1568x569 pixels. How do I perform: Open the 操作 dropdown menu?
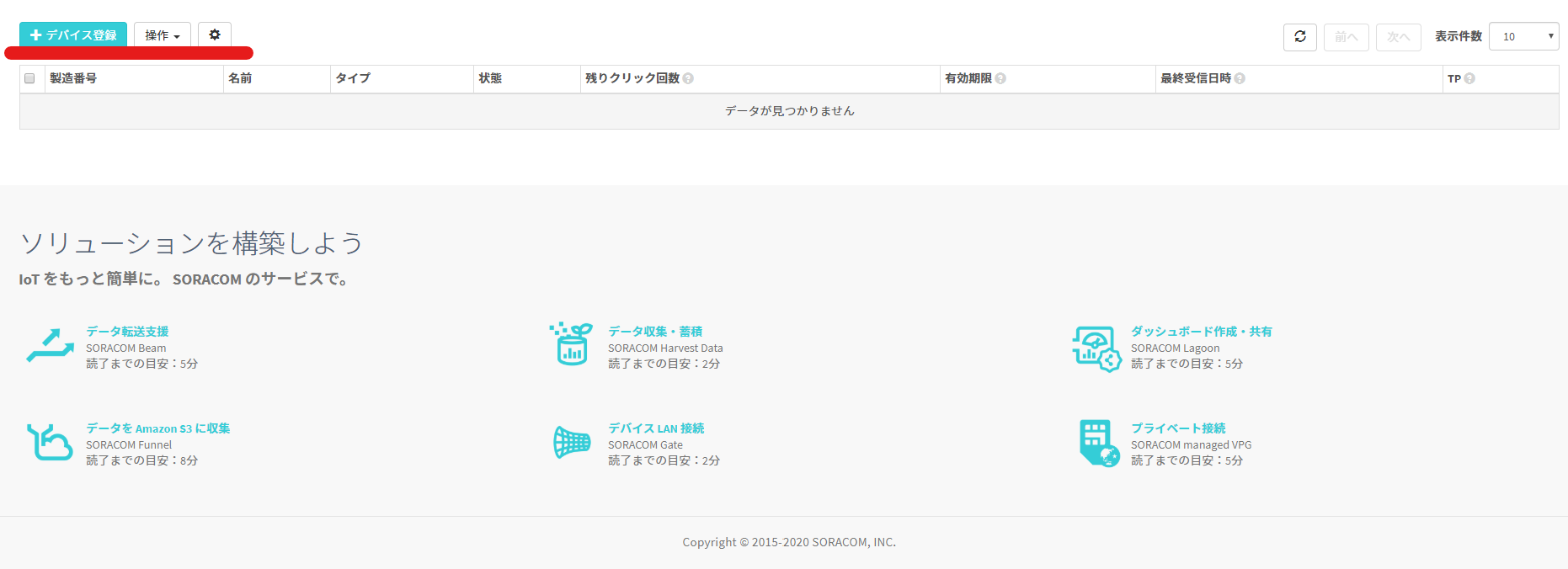pos(163,35)
